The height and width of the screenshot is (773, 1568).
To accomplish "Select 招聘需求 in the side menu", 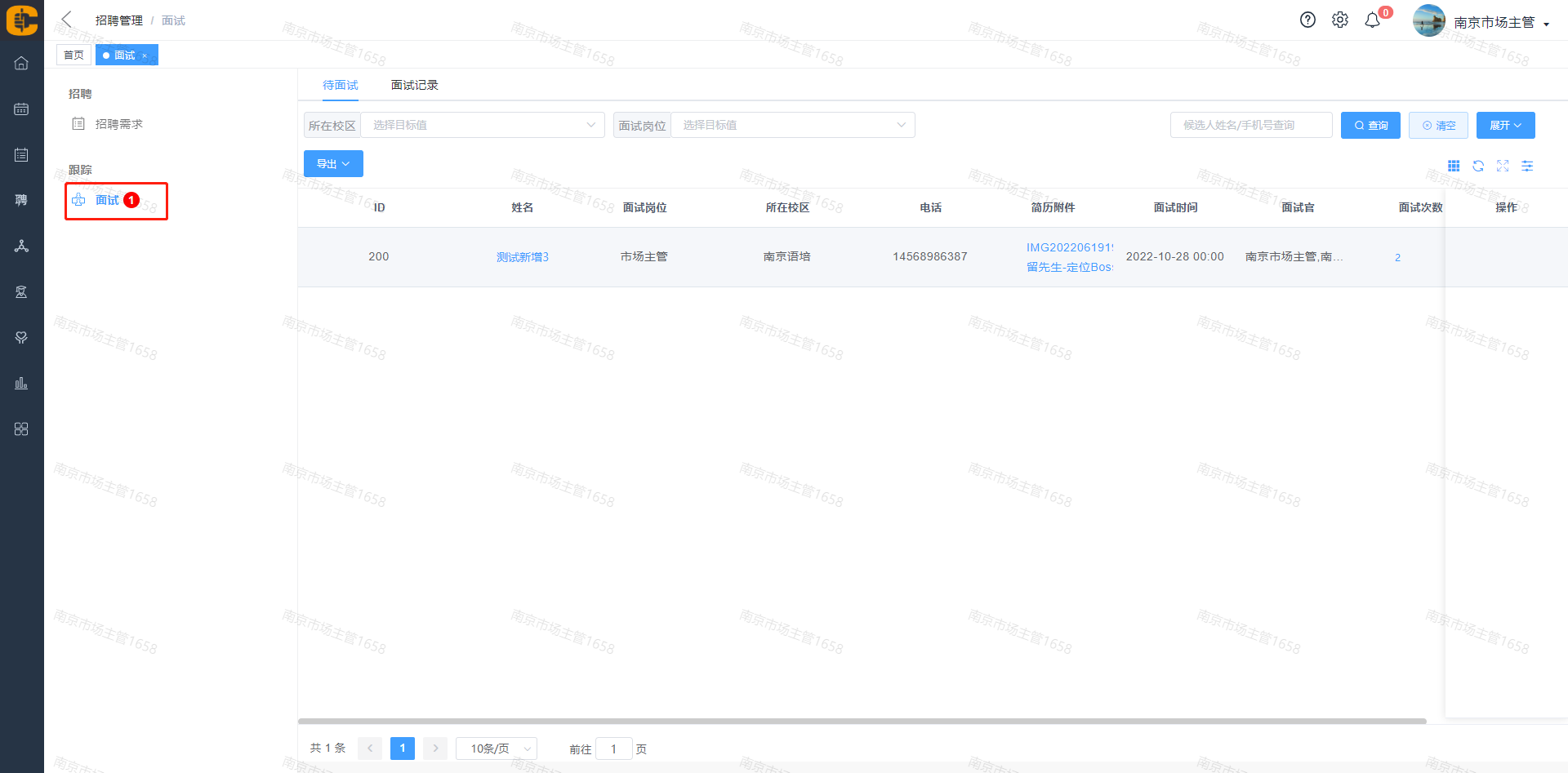I will pos(118,124).
